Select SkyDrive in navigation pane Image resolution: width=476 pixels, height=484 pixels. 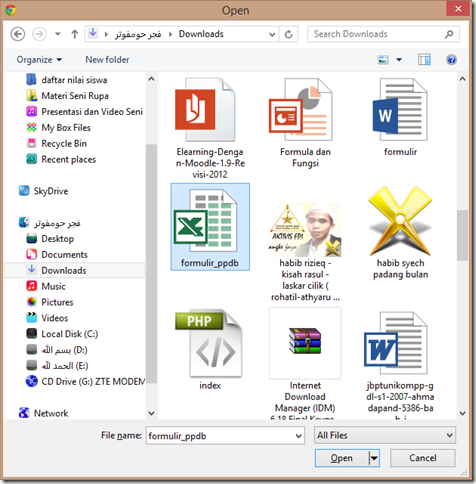[x=43, y=191]
